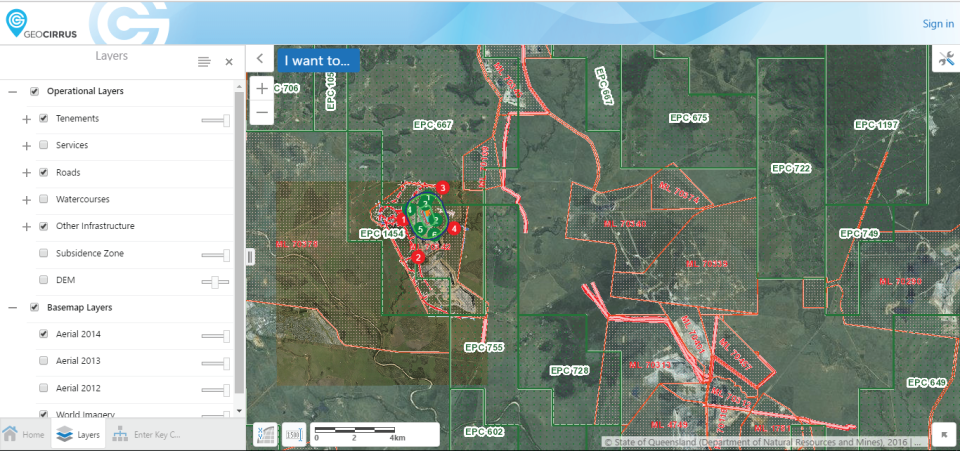Toggle the Basemap Layers checkbox
The image size is (960, 451).
coord(35,307)
